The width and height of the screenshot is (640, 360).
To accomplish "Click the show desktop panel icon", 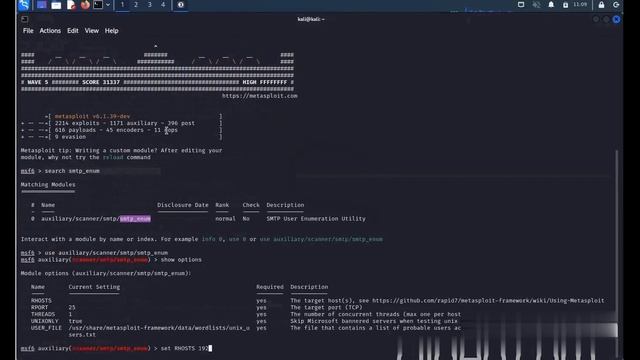I will coord(42,5).
